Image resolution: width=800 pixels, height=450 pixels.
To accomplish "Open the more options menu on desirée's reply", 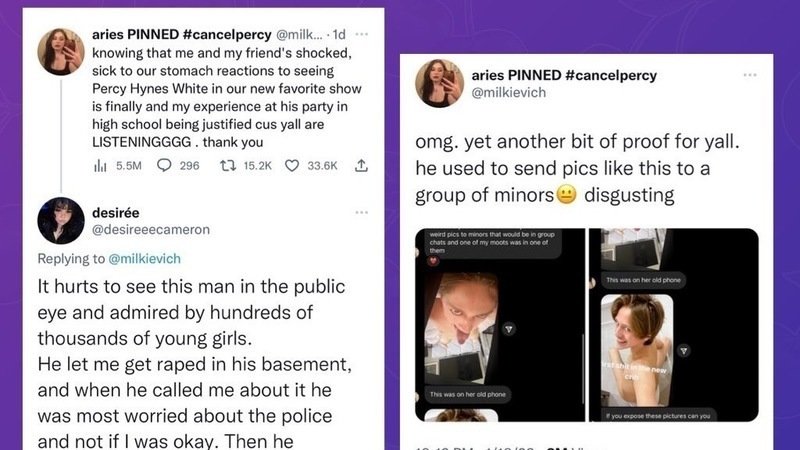I will (361, 212).
